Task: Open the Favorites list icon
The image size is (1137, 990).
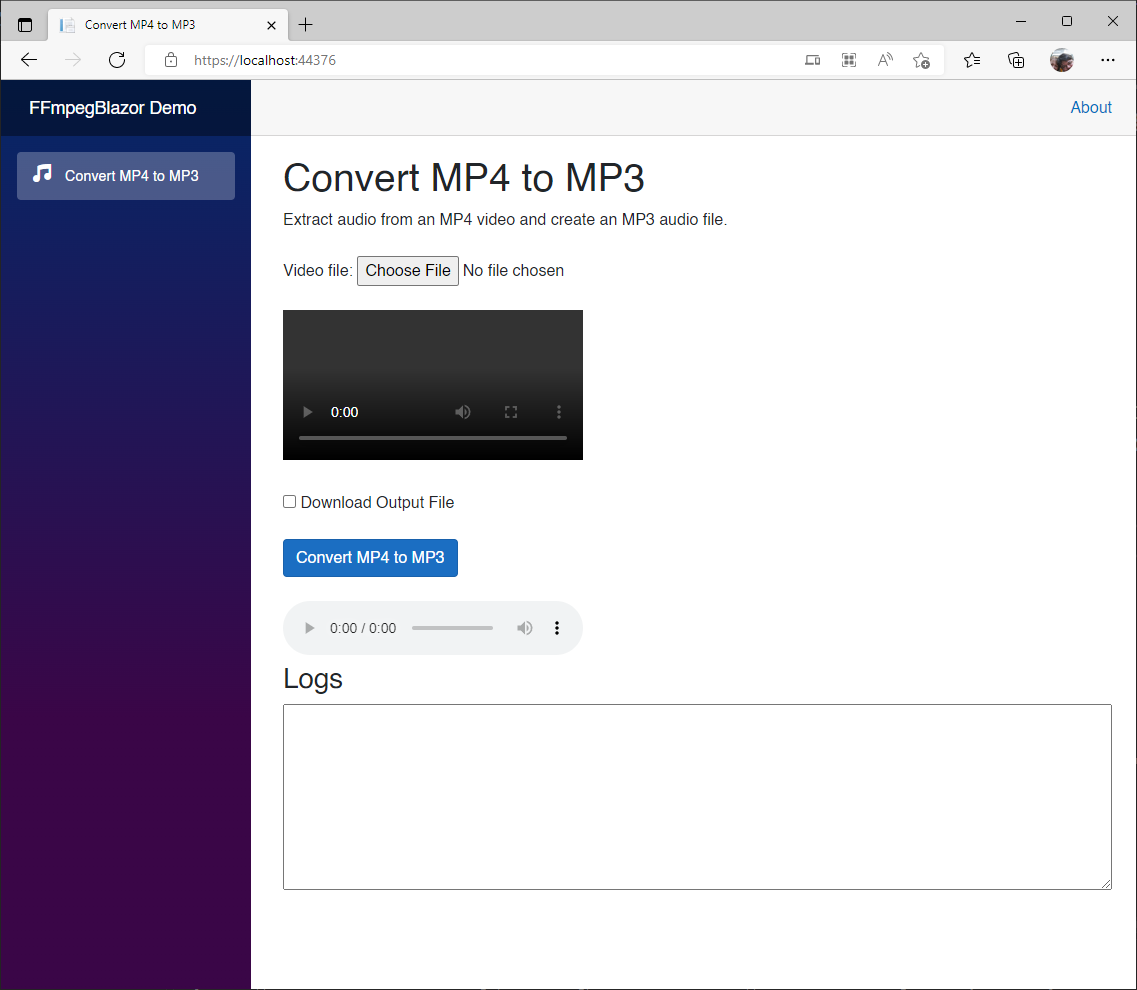Action: [x=972, y=60]
